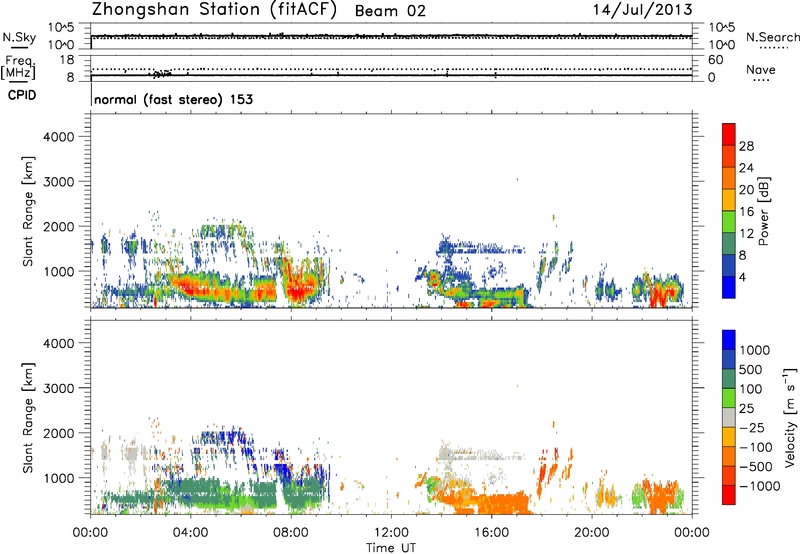800x554 pixels.
Task: Click the power colorbar value '28'
Action: [x=746, y=146]
